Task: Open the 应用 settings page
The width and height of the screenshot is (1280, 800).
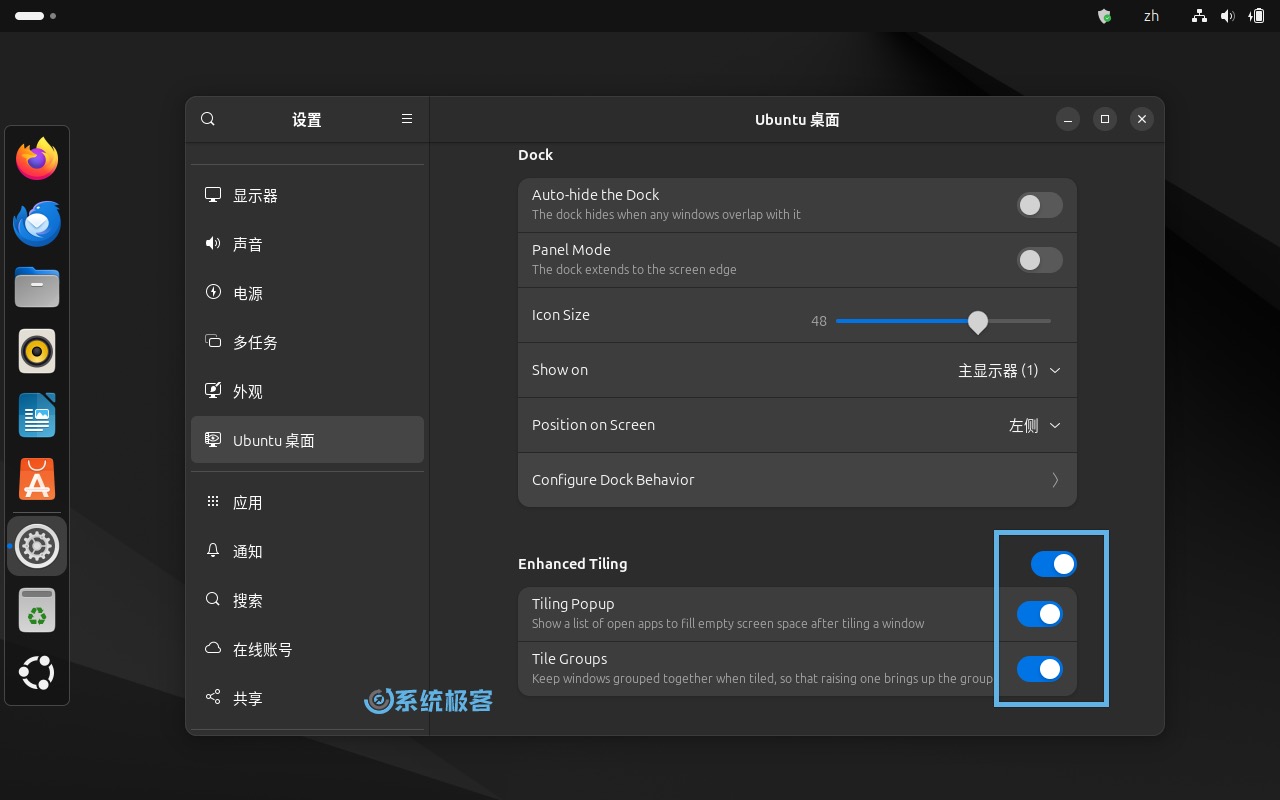Action: 307,502
